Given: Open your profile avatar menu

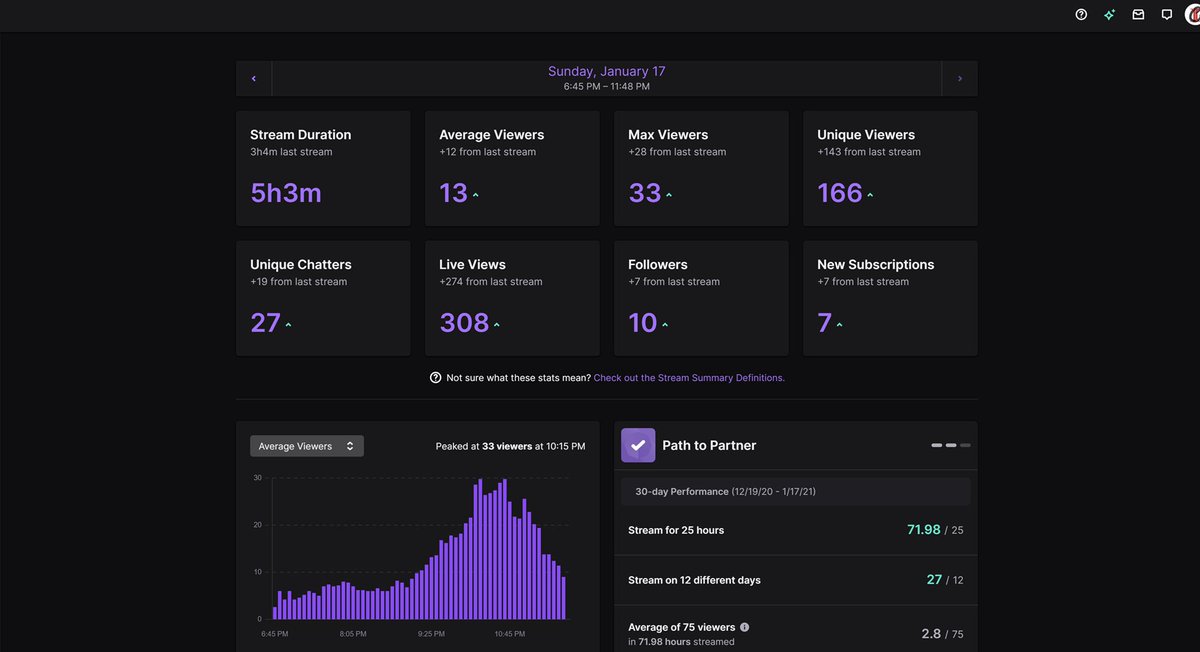Looking at the screenshot, I should (x=1193, y=14).
